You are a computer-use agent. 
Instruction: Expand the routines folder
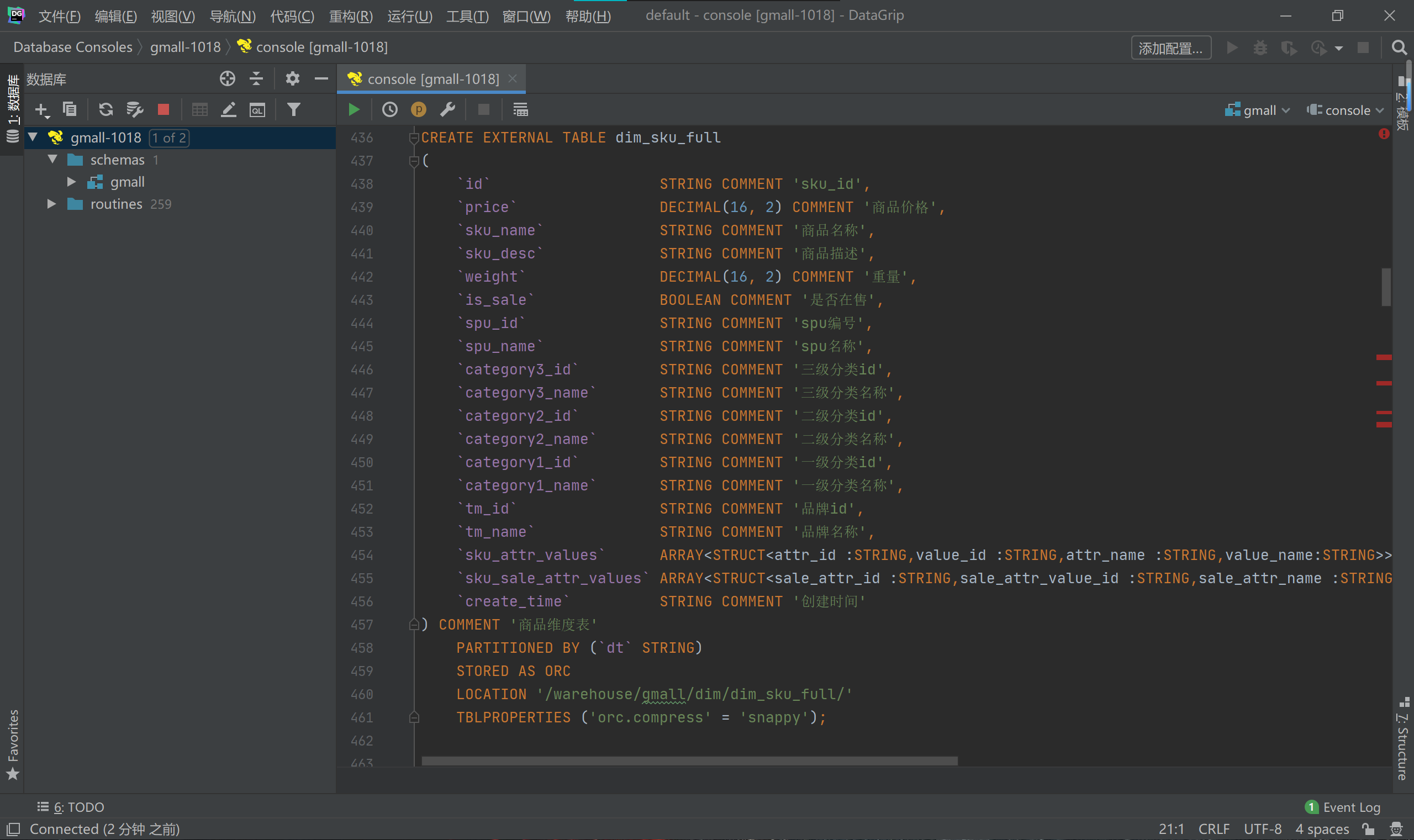coord(51,204)
